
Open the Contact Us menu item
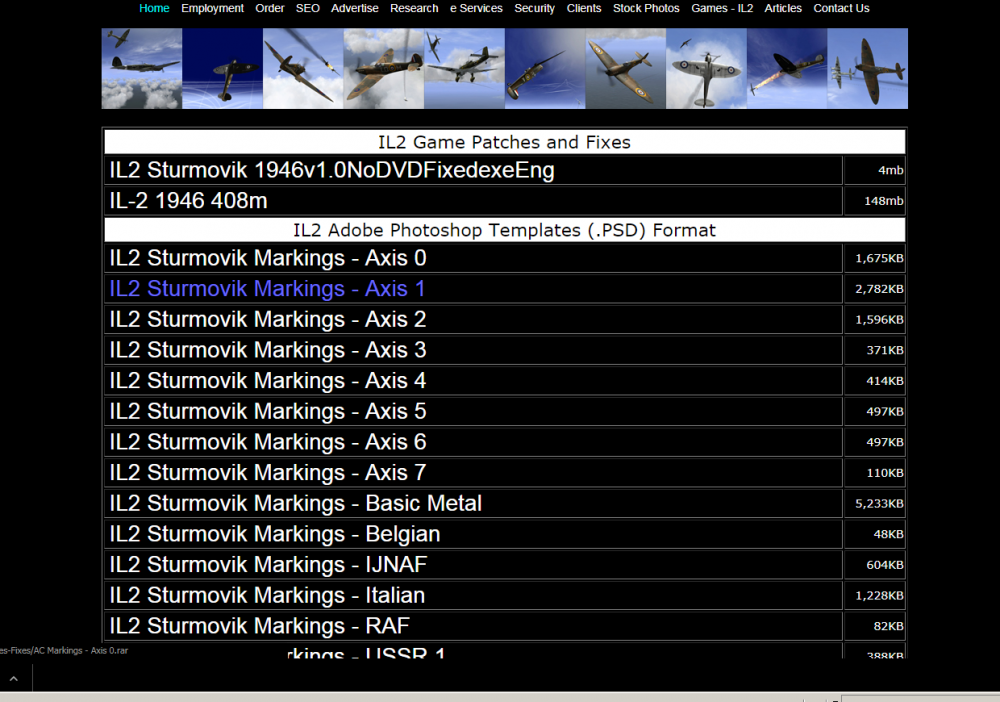841,8
